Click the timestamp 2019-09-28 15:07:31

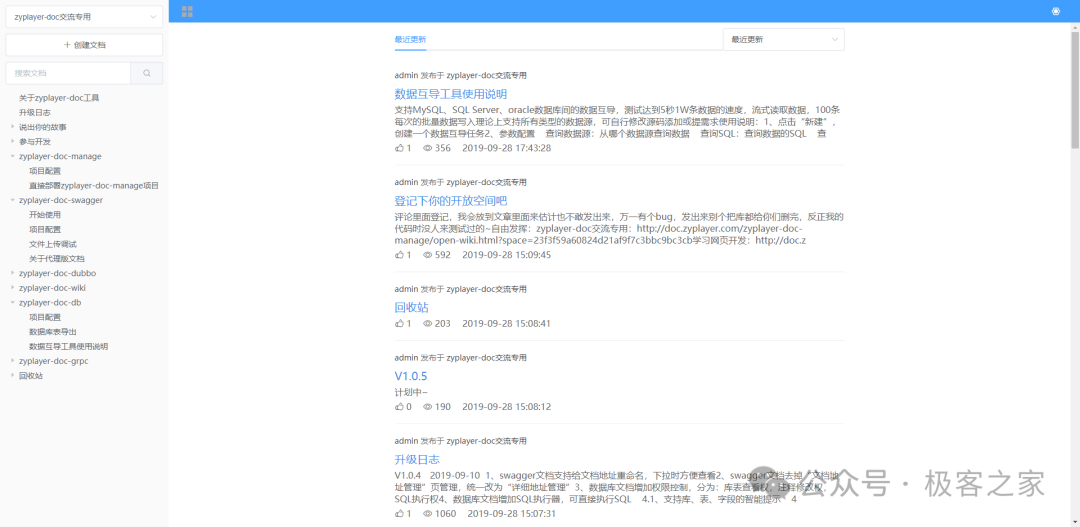pos(512,513)
